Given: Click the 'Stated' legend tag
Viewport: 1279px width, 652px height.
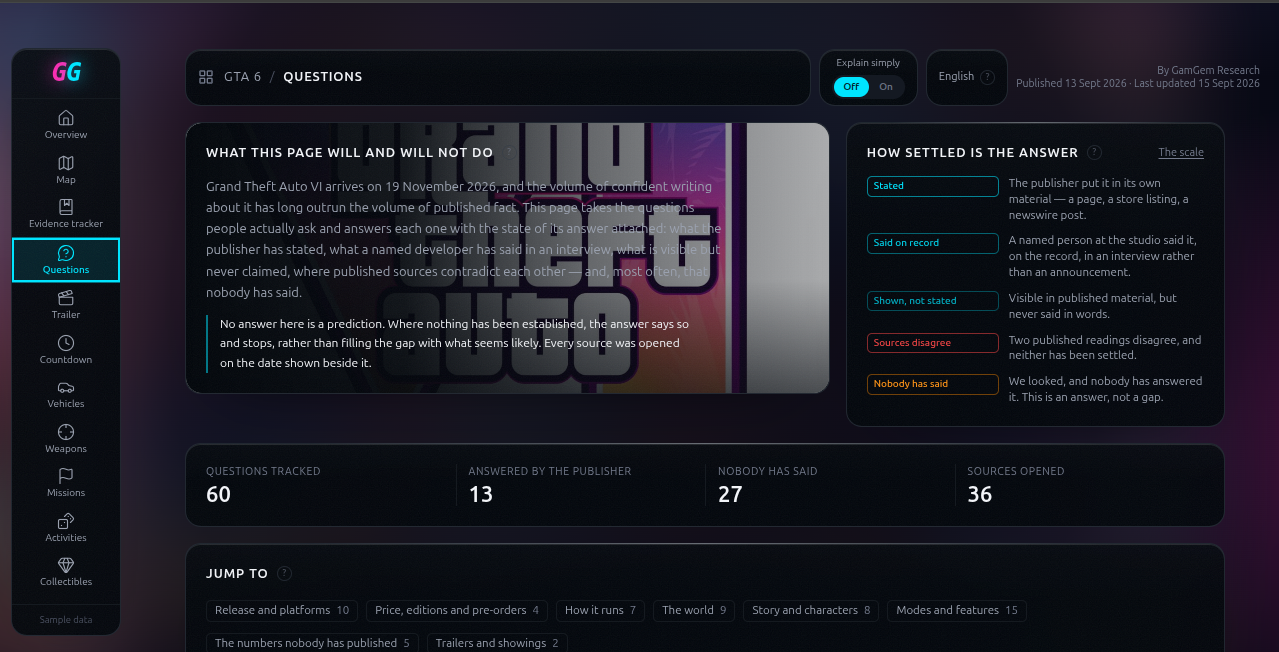Looking at the screenshot, I should [932, 186].
